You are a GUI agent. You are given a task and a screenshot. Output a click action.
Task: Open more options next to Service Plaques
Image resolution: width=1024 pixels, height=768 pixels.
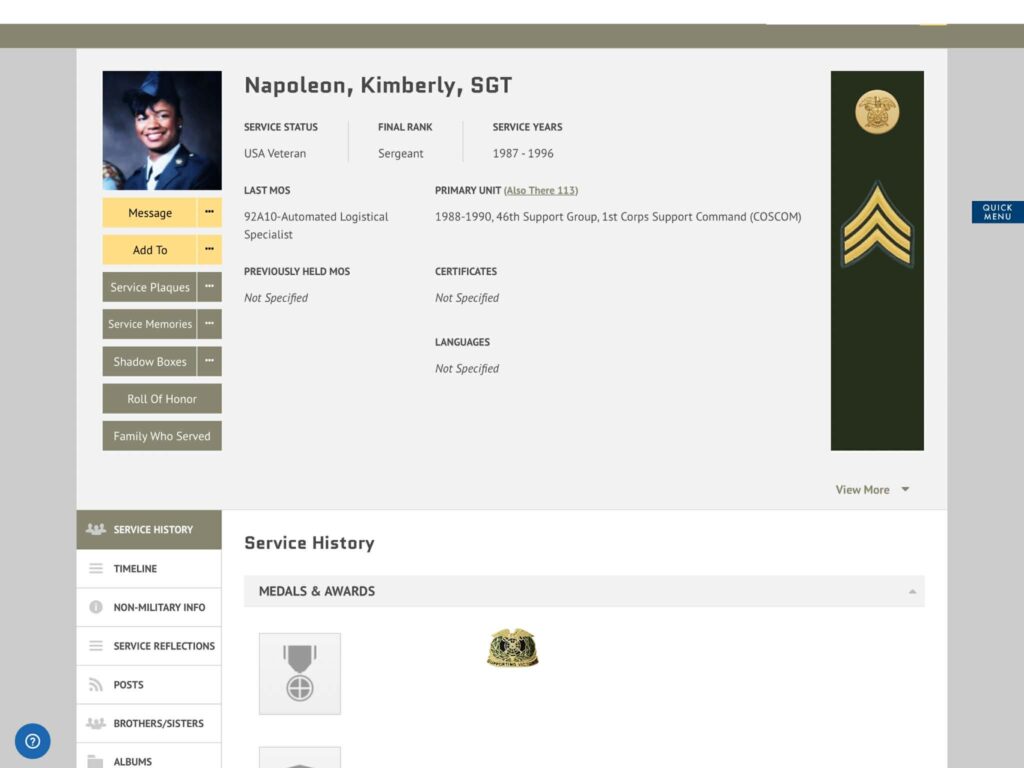209,287
